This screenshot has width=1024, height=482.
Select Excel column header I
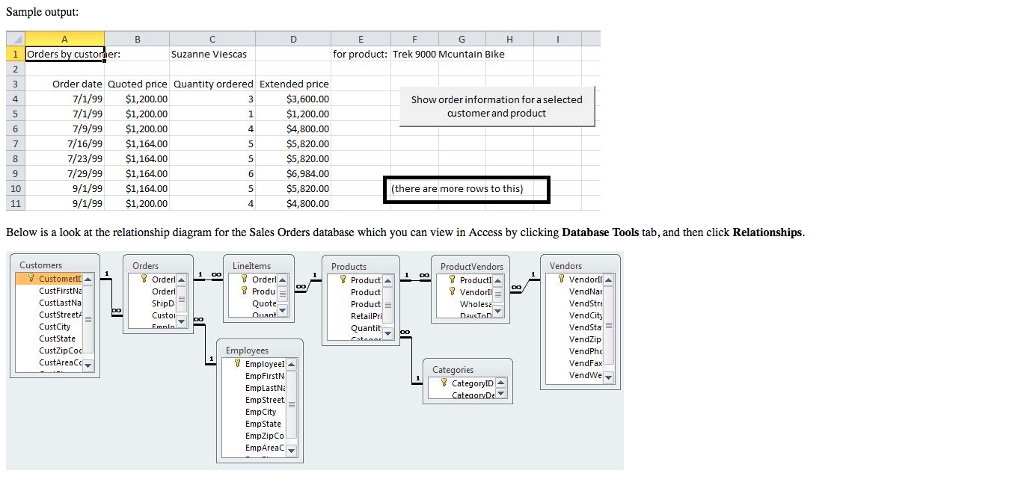tap(557, 39)
